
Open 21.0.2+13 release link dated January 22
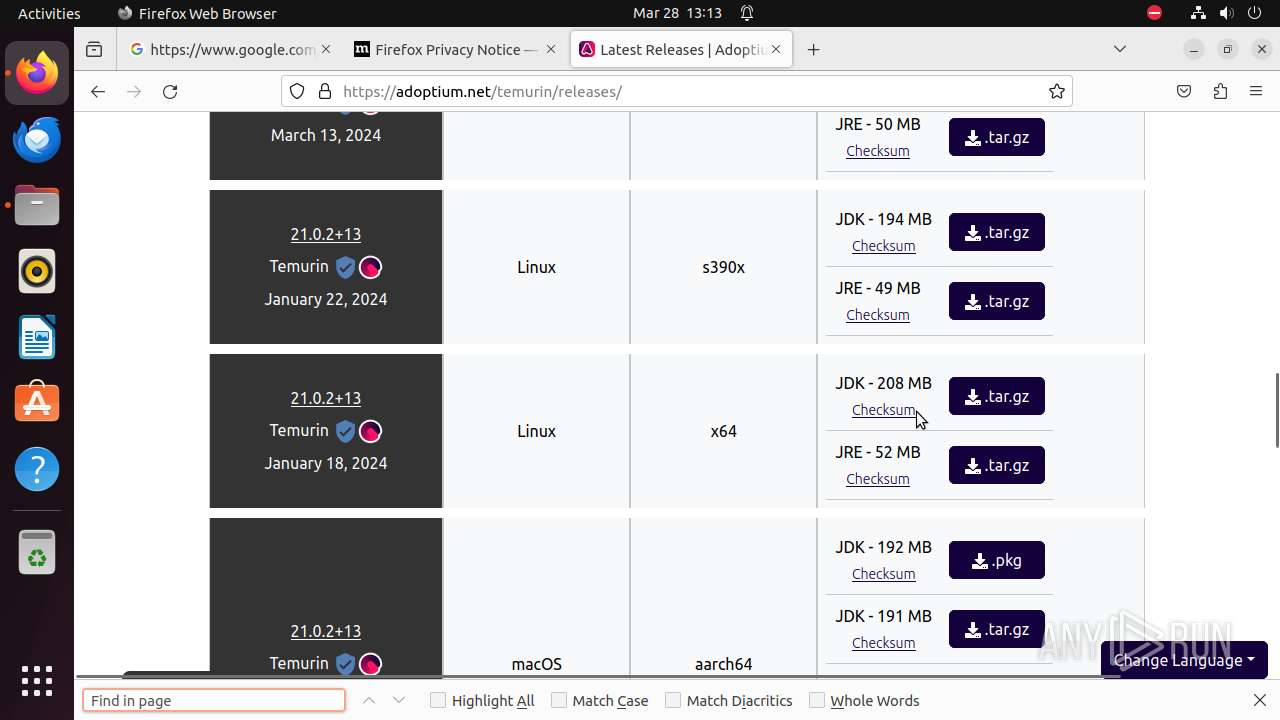325,234
